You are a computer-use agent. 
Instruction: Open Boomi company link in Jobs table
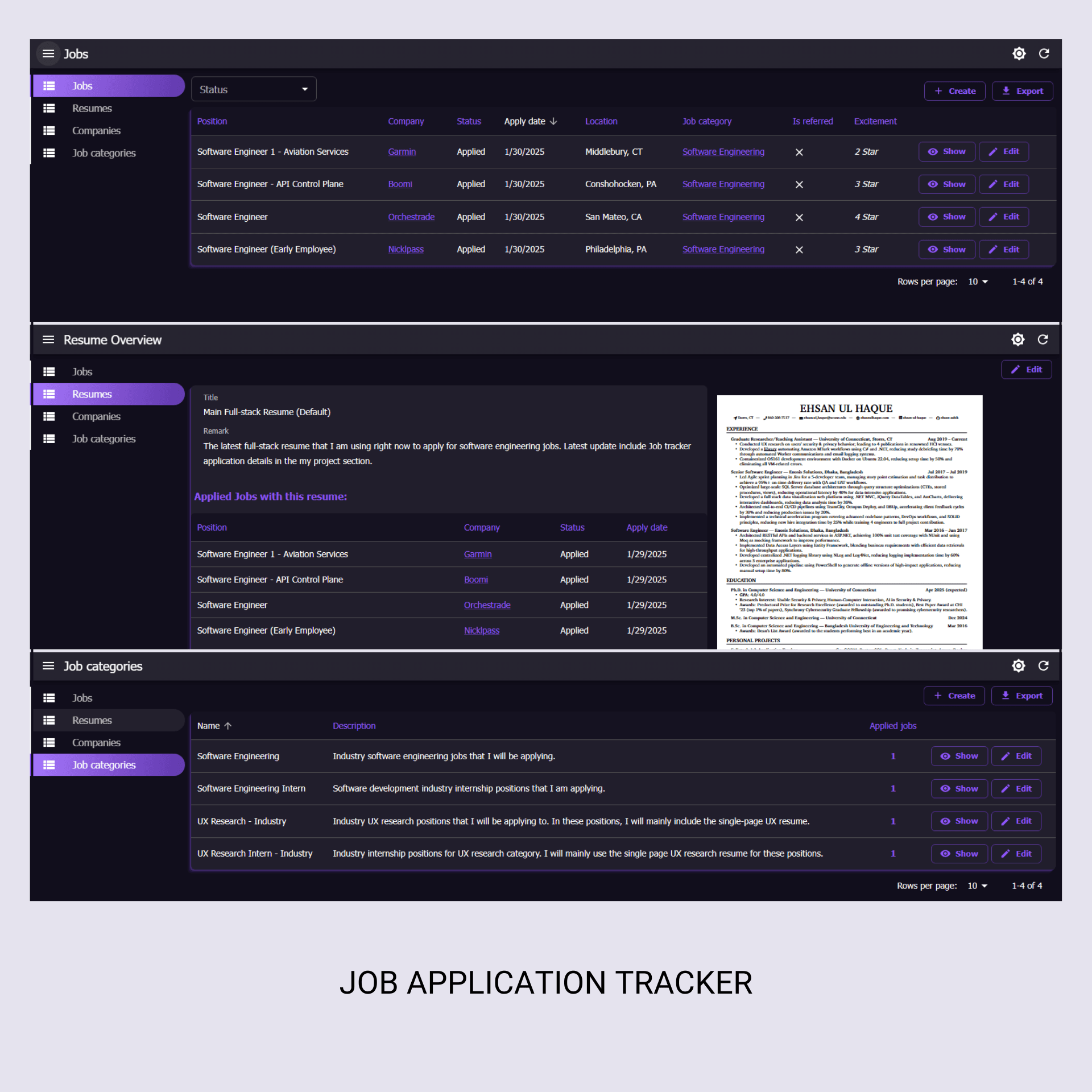[400, 184]
